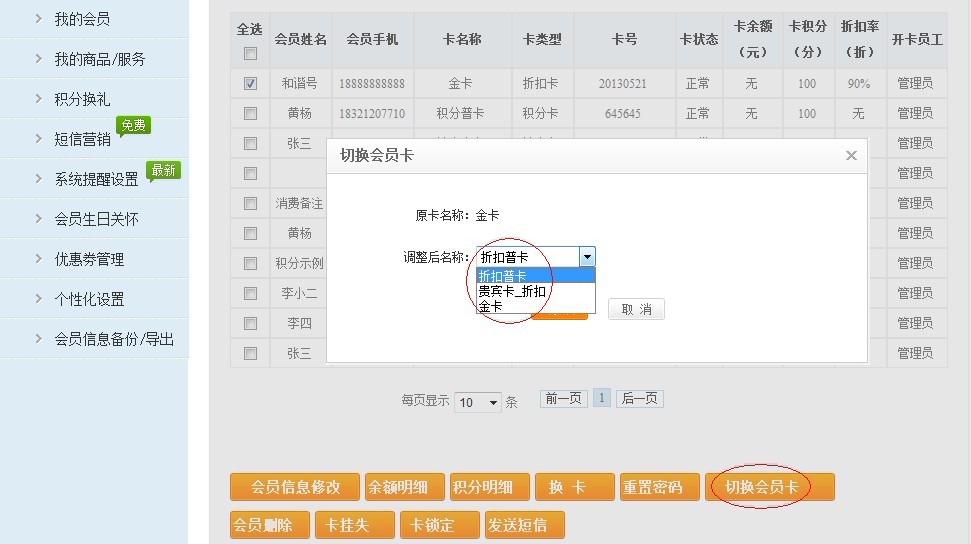Click the arrow icon beside 优惠券管理
Viewport: 971px width, 544px height.
[x=38, y=258]
